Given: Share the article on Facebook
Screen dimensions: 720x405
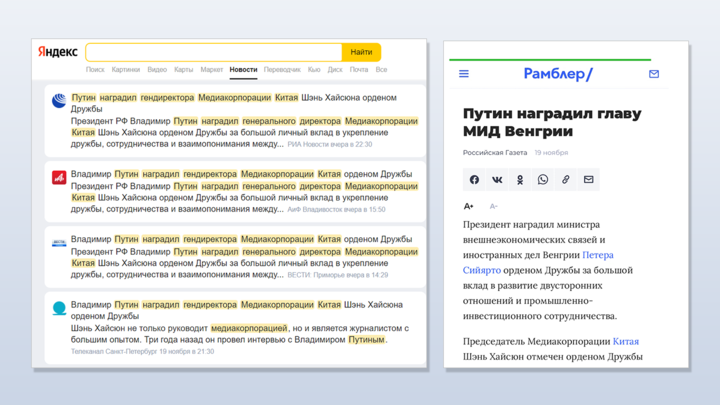Looking at the screenshot, I should point(474,180).
